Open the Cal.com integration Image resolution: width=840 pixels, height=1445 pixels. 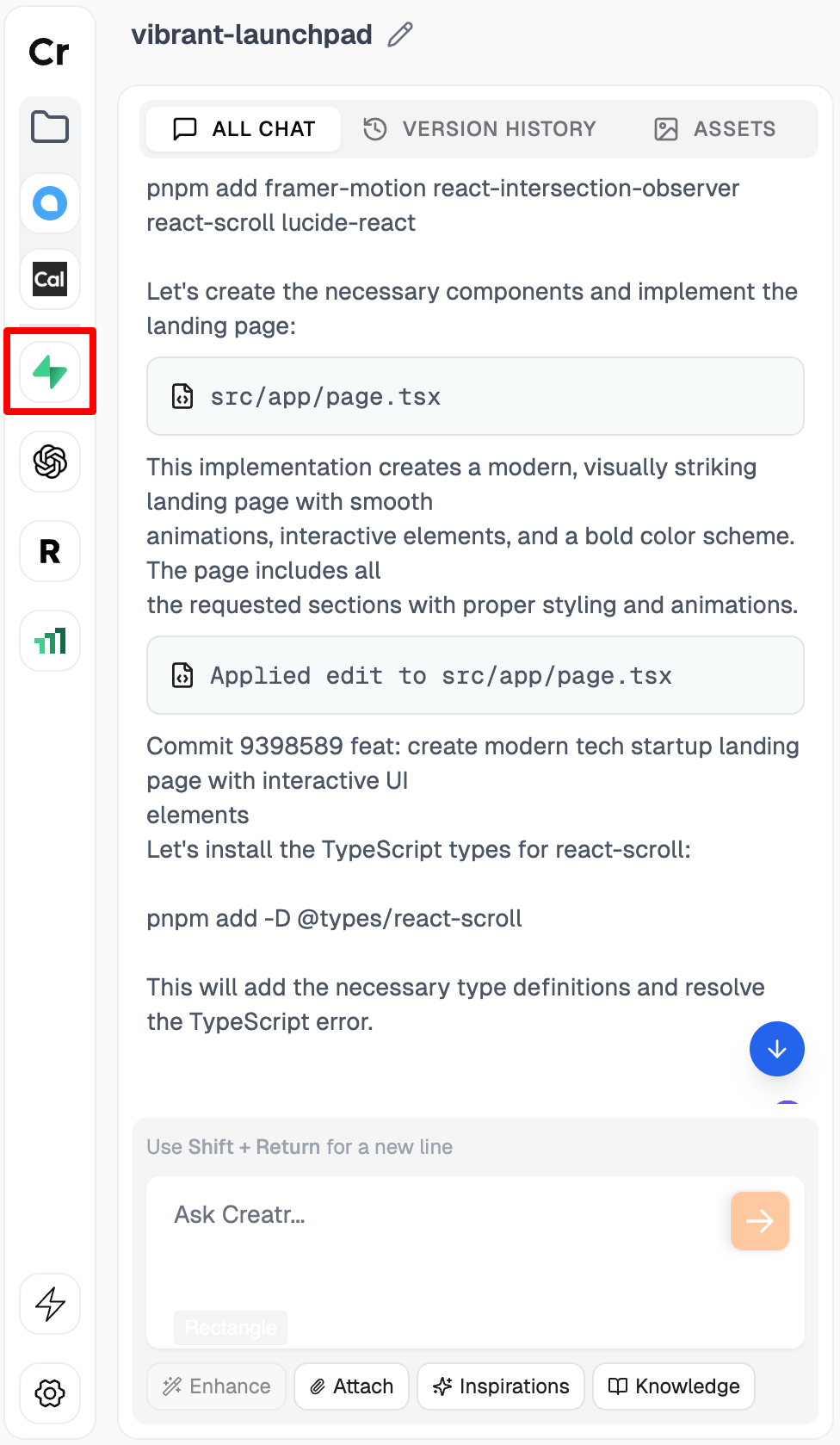(49, 279)
